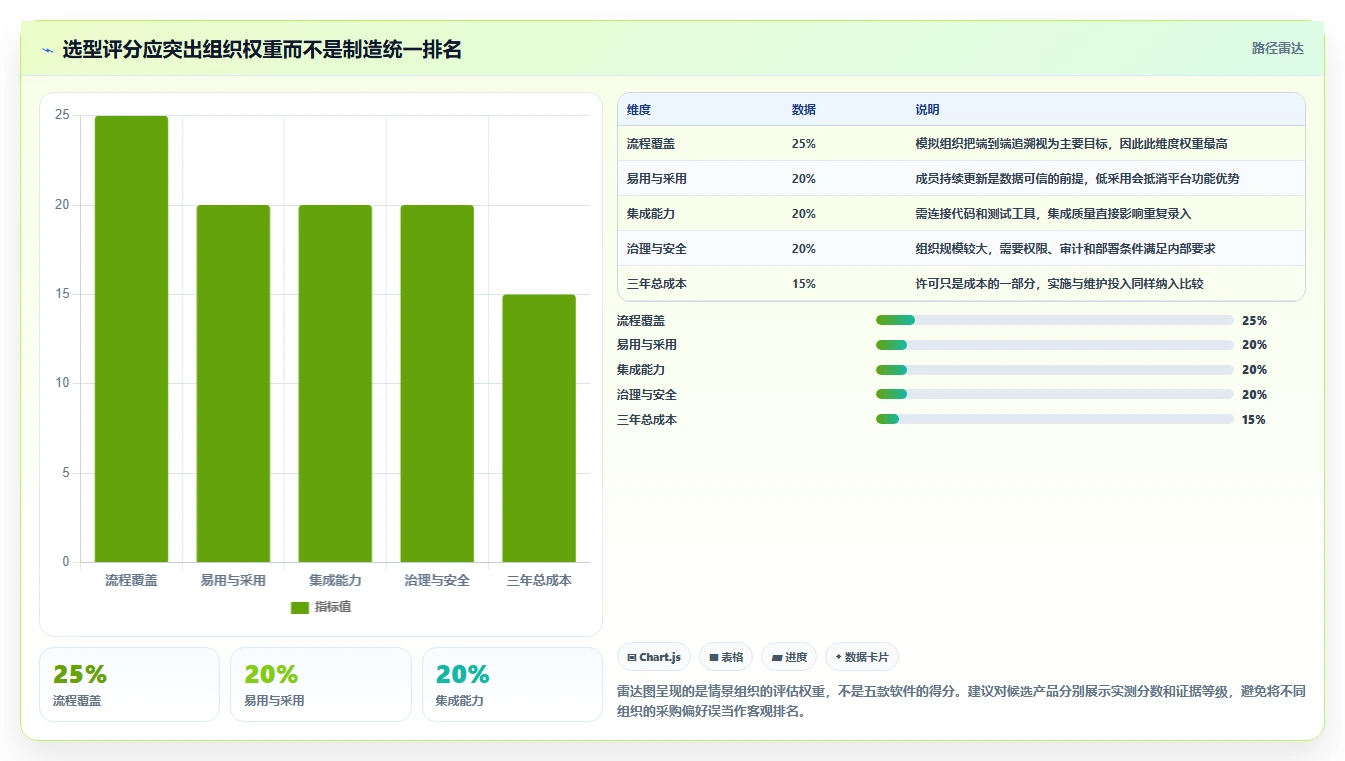Click the 路径雷达 label in the header
Screen dimensions: 1345x761
(x=1278, y=48)
